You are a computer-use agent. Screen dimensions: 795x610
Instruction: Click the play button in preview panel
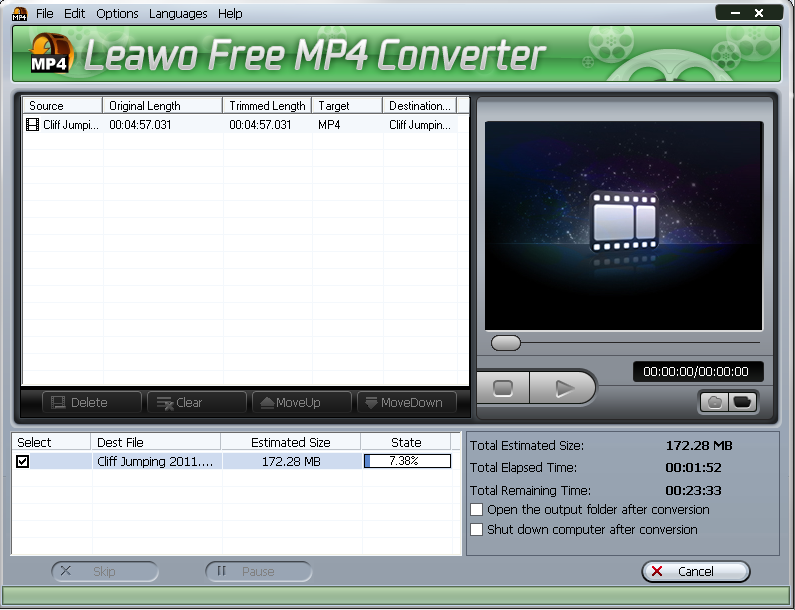tap(563, 388)
